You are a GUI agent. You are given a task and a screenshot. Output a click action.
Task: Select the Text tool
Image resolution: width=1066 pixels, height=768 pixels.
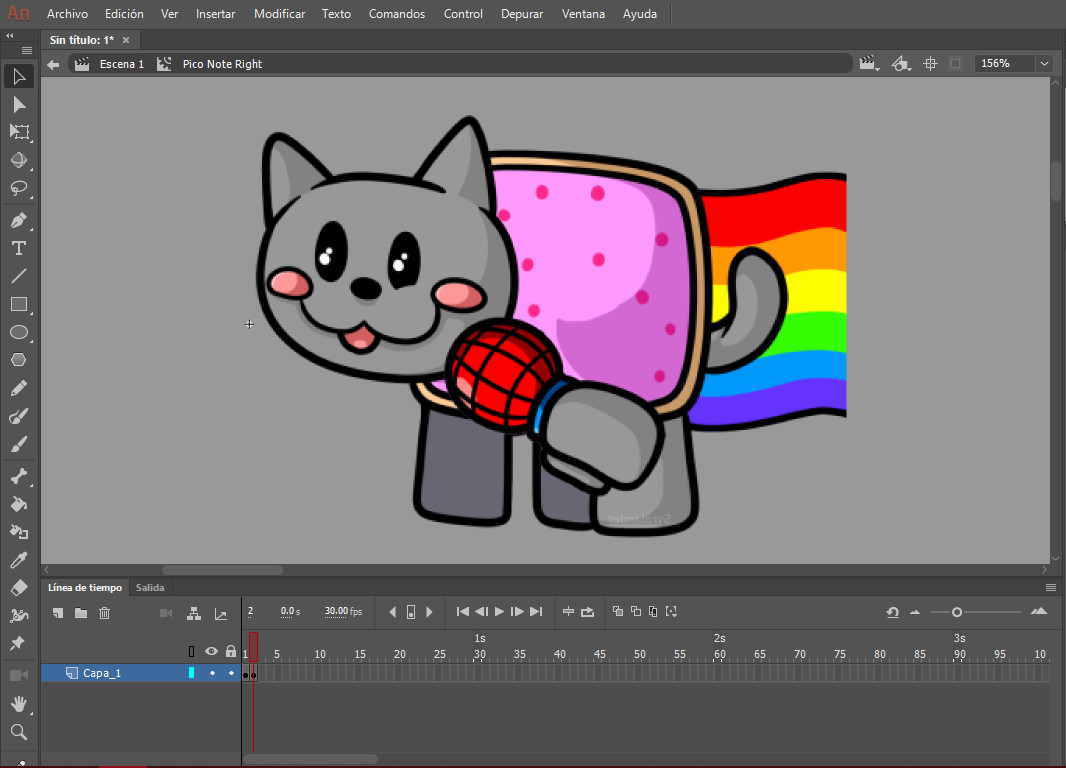18,248
